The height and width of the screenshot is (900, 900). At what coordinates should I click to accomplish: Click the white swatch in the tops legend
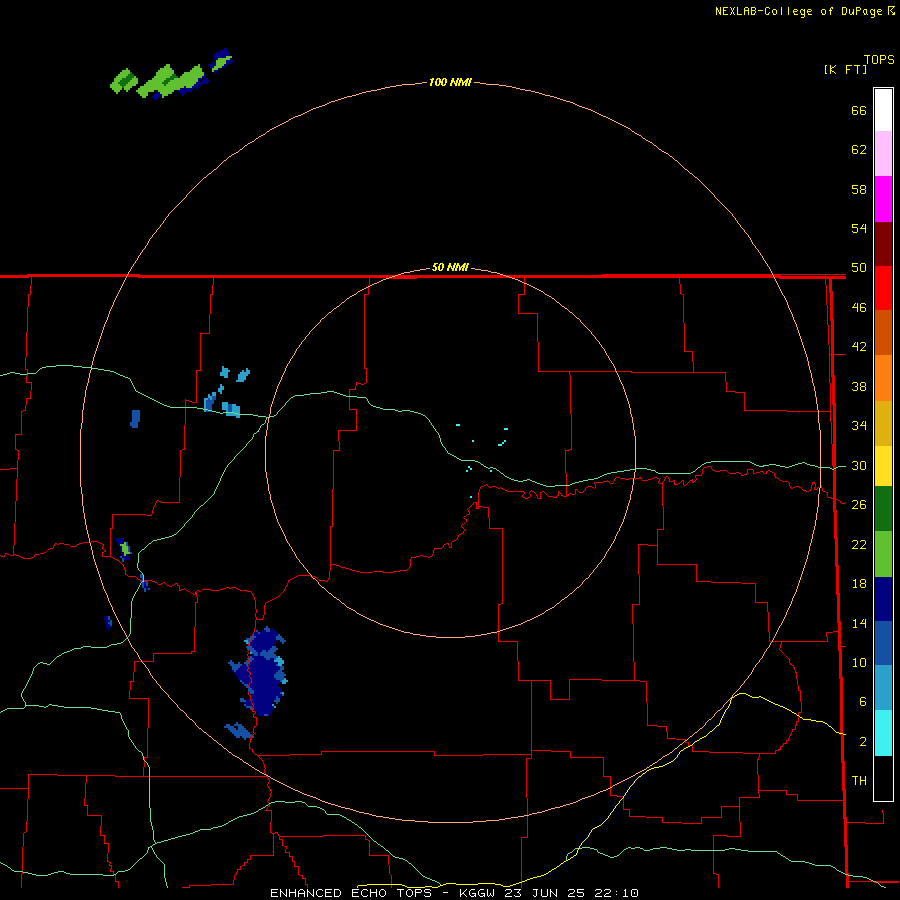coord(883,110)
